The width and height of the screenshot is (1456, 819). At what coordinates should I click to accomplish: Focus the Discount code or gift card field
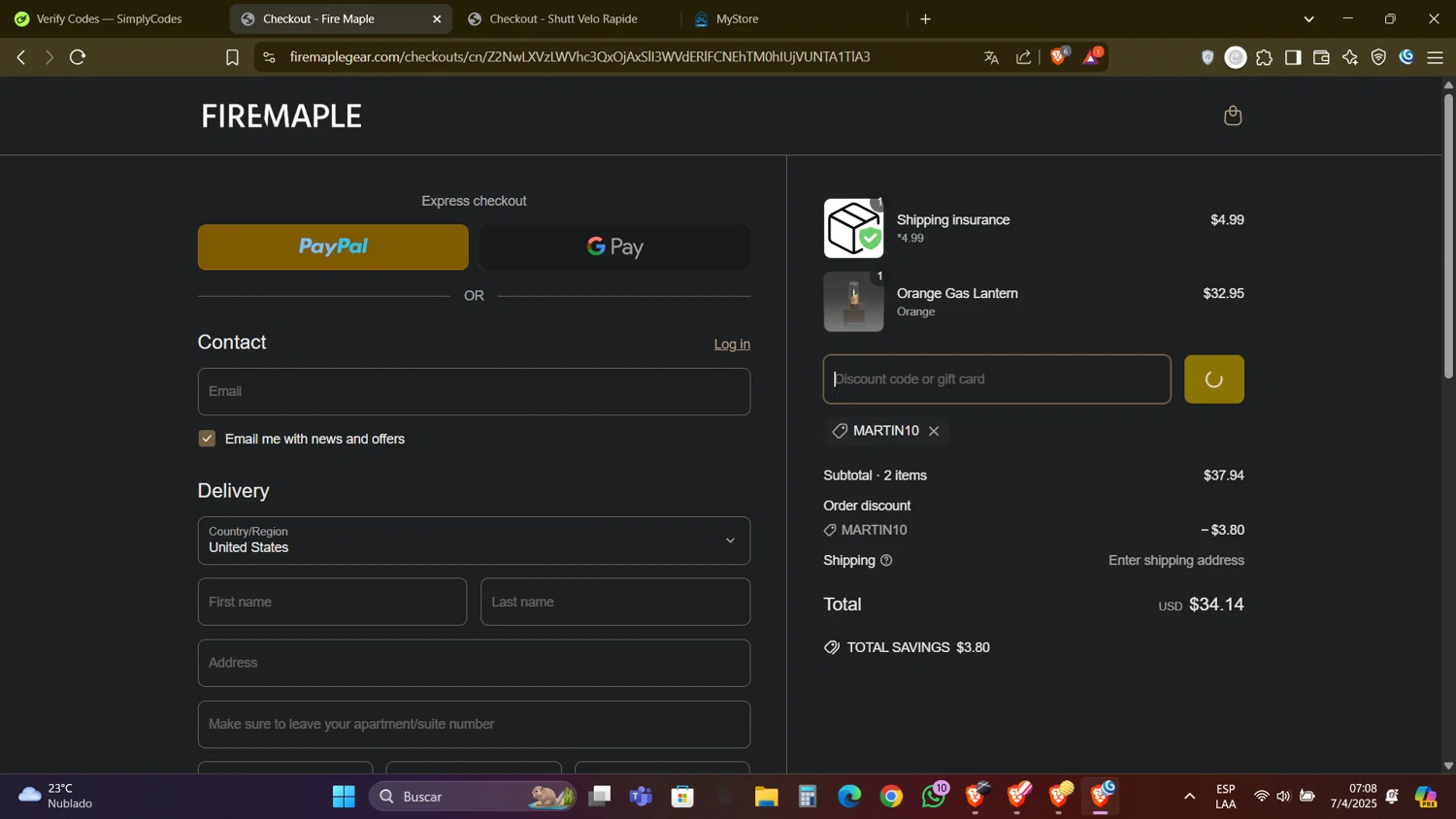click(997, 379)
